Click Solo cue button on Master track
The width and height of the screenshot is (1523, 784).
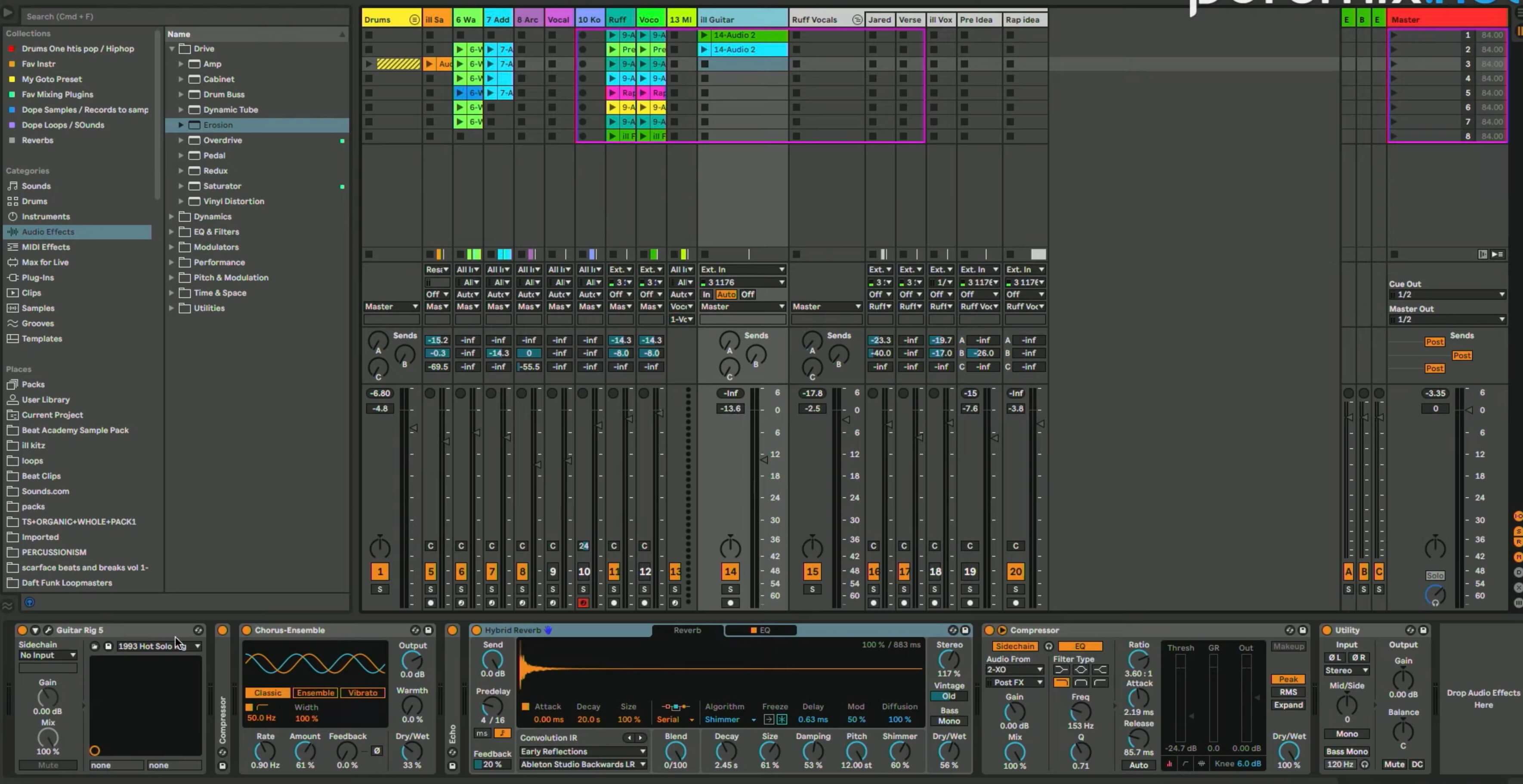click(1435, 575)
